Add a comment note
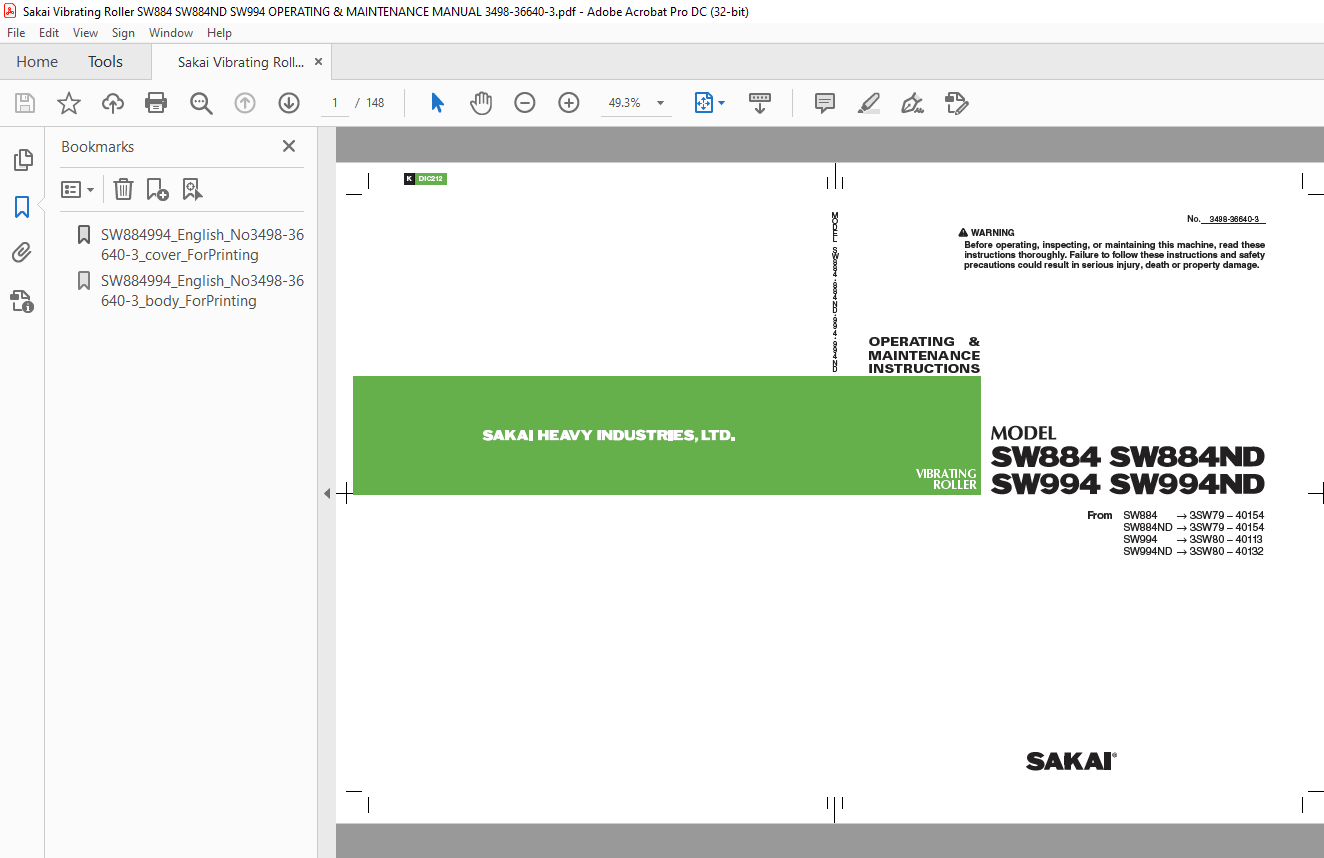This screenshot has width=1324, height=858. (825, 103)
